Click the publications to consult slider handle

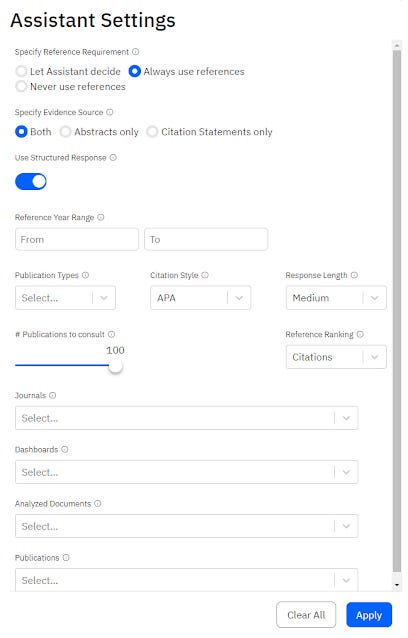116,366
